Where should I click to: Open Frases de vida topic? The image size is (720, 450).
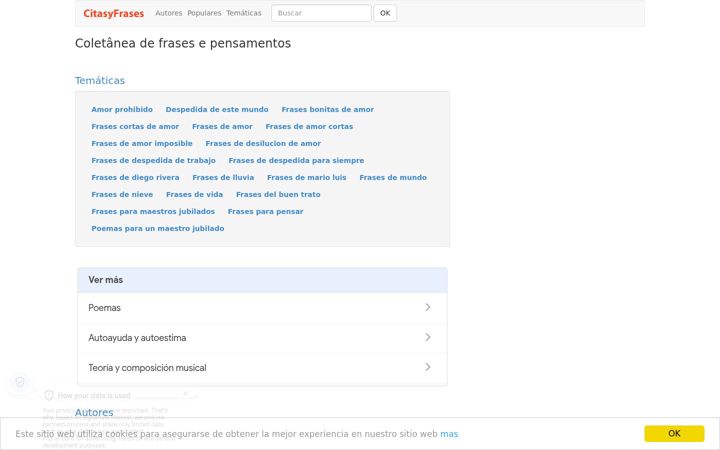tap(194, 194)
